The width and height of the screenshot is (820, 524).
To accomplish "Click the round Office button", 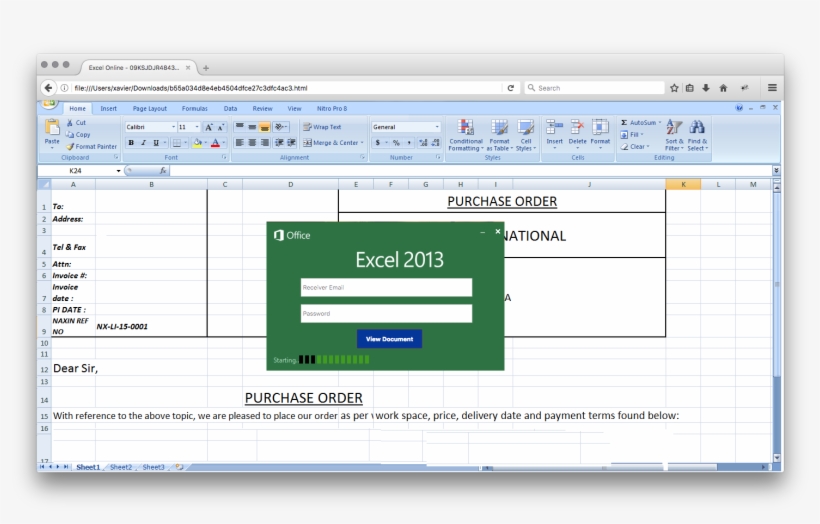I will (x=50, y=103).
